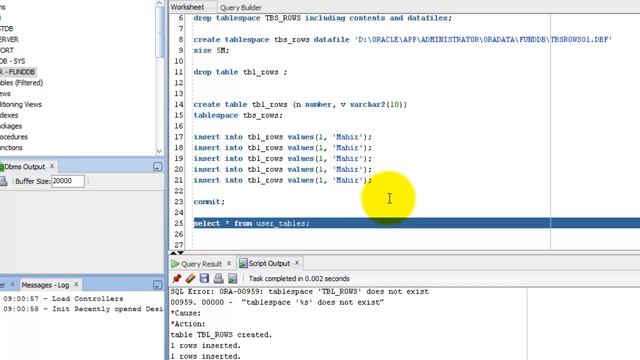The height and width of the screenshot is (360, 640).
Task: Edit the Buffer Size field
Action: tap(68, 181)
